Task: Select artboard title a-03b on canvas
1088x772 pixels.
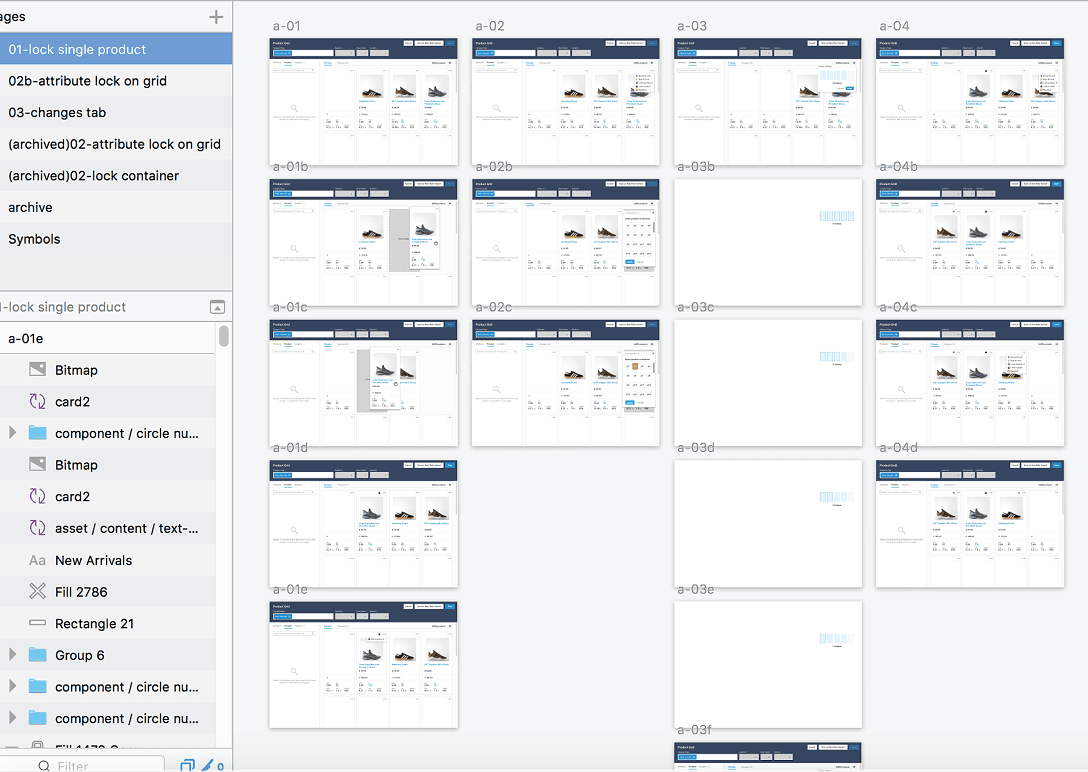Action: click(x=696, y=166)
